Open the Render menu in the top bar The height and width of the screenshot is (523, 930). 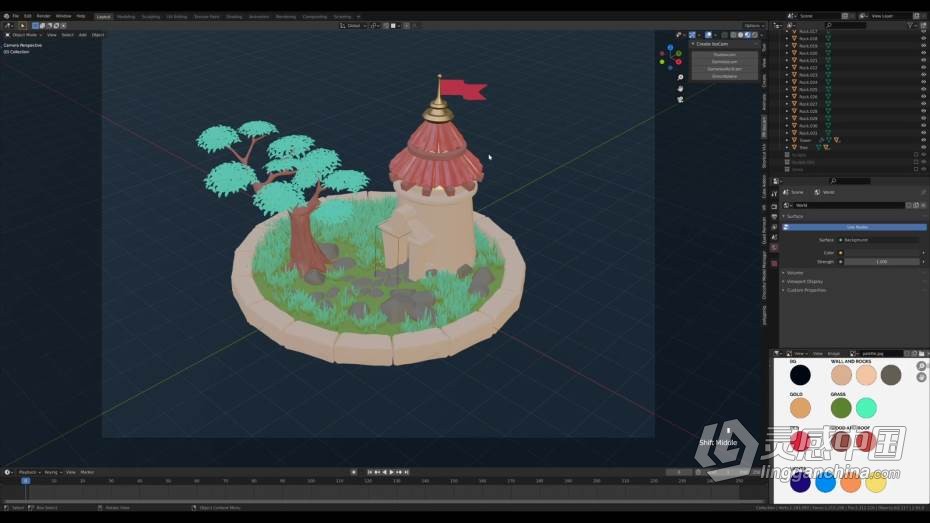(43, 16)
